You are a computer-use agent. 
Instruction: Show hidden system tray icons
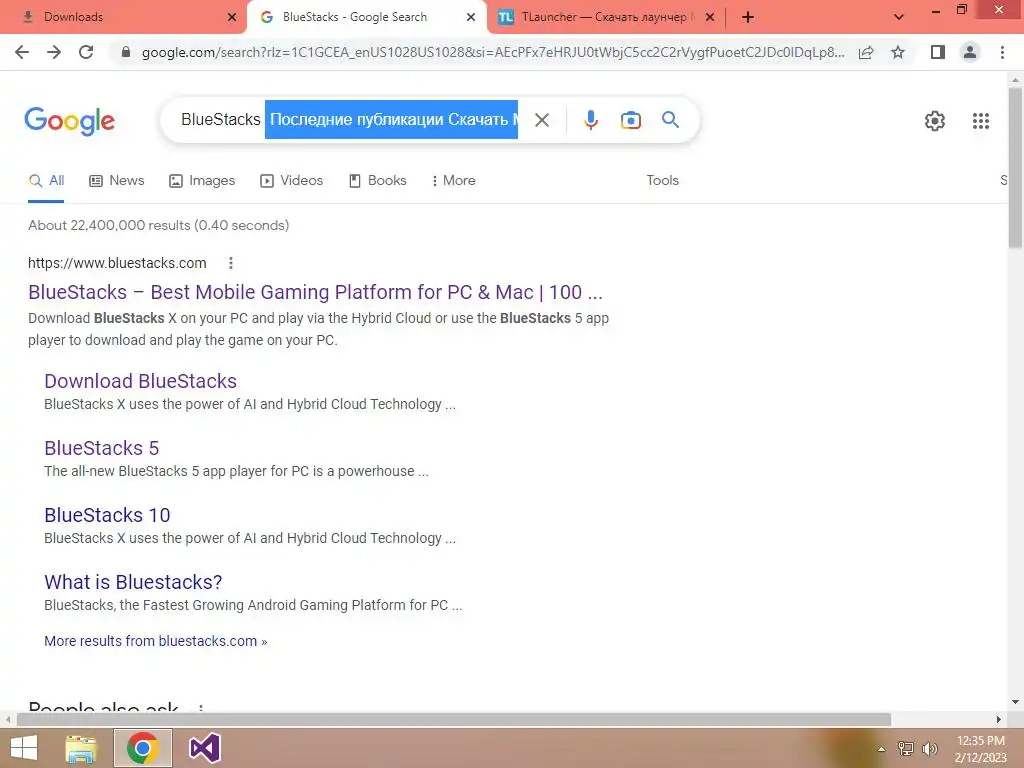coord(881,749)
